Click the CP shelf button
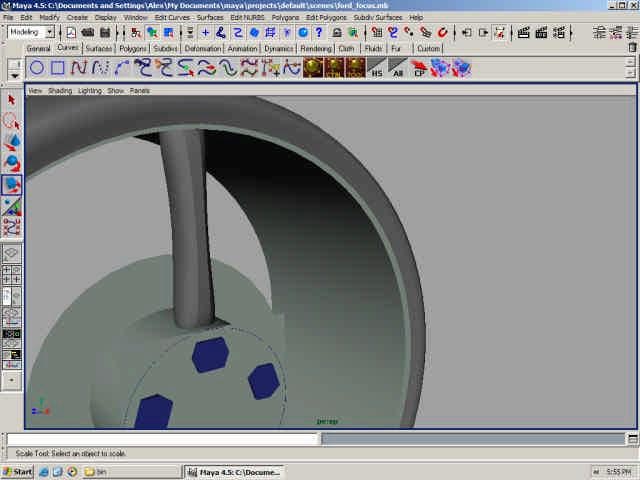Screen dimensions: 640x480 [x=420, y=69]
